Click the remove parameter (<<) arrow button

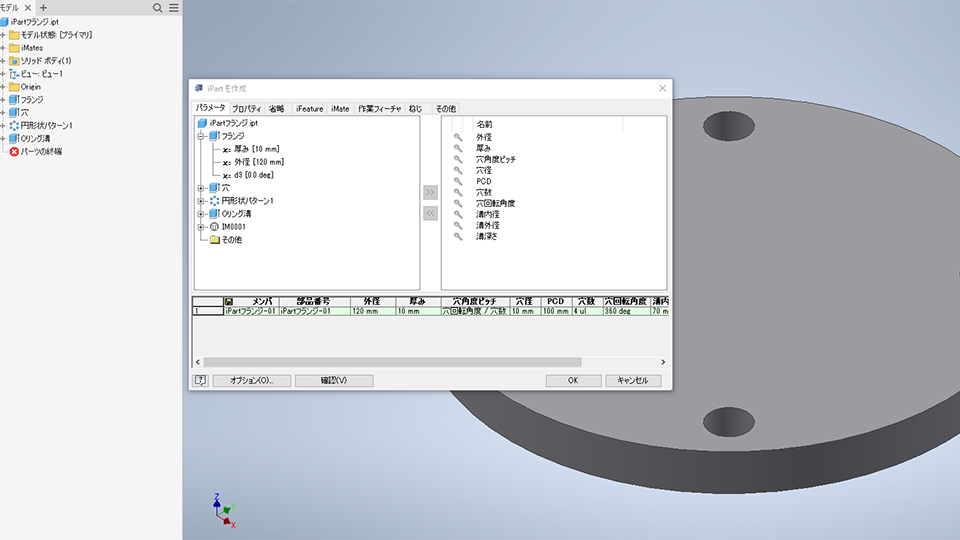(x=430, y=212)
